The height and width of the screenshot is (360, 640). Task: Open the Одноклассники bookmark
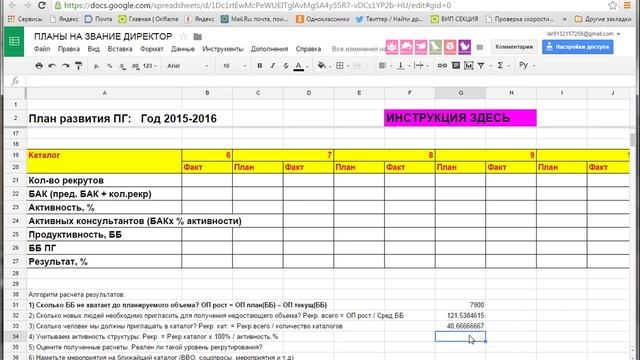click(323, 19)
